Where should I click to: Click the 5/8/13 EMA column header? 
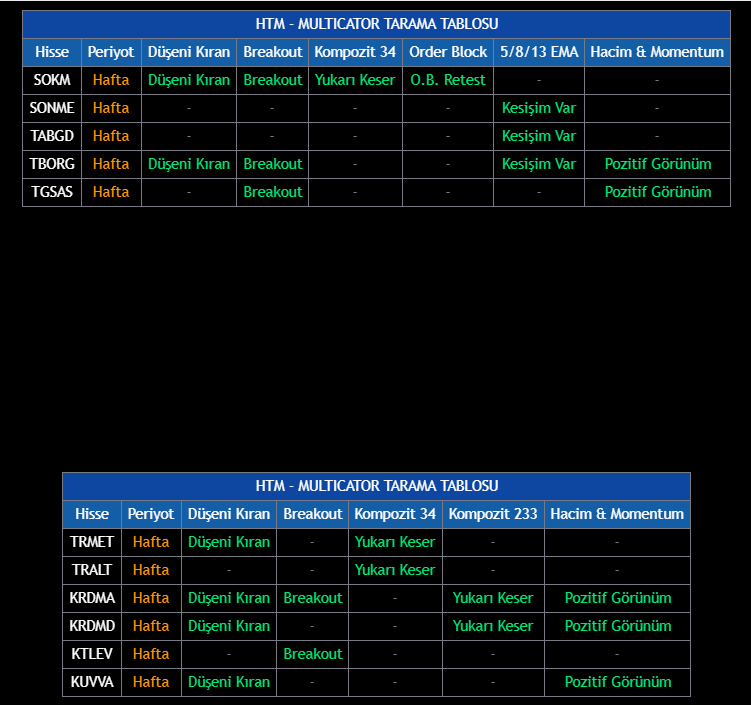[539, 52]
